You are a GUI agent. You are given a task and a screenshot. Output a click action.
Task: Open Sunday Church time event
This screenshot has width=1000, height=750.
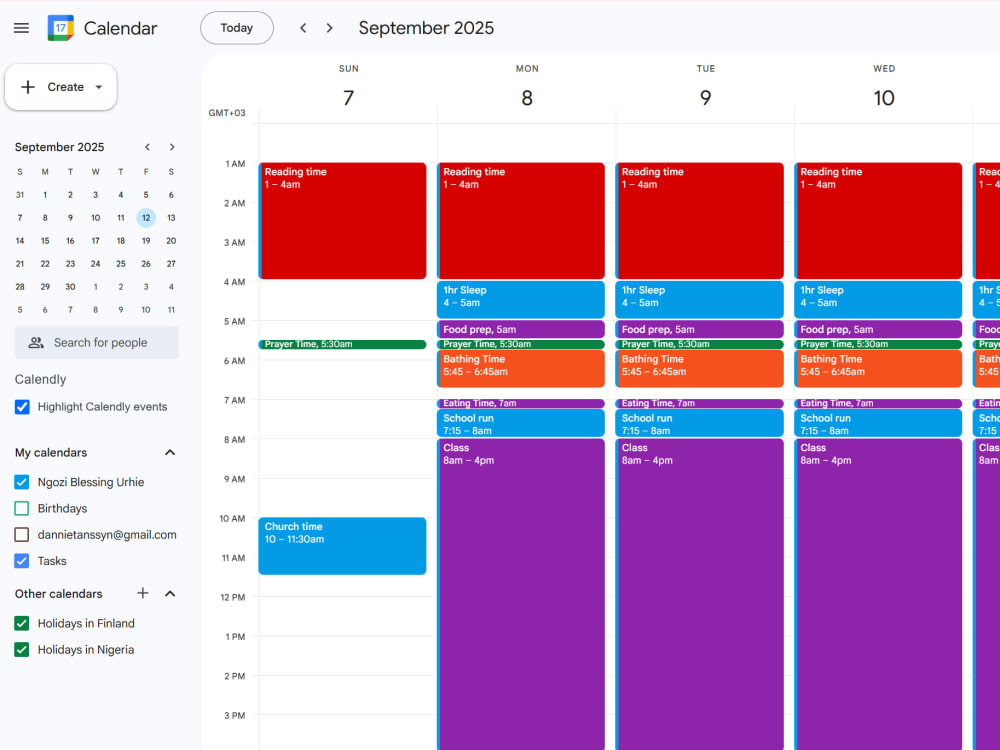342,546
